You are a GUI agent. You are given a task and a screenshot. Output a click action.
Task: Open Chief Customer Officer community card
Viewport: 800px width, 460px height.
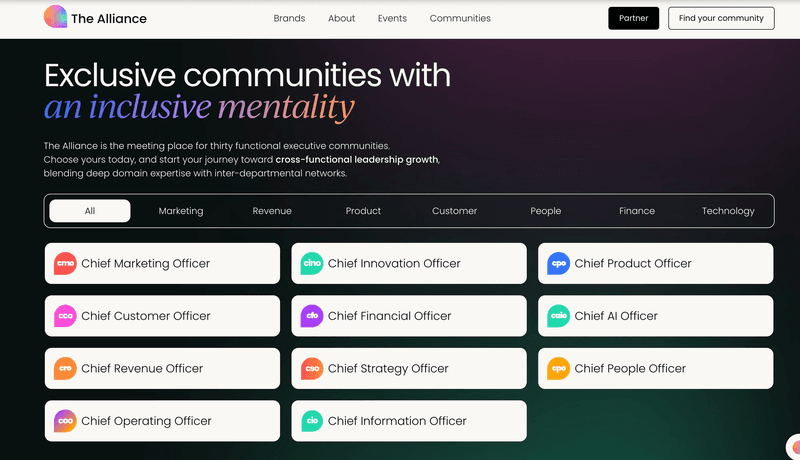tap(162, 316)
